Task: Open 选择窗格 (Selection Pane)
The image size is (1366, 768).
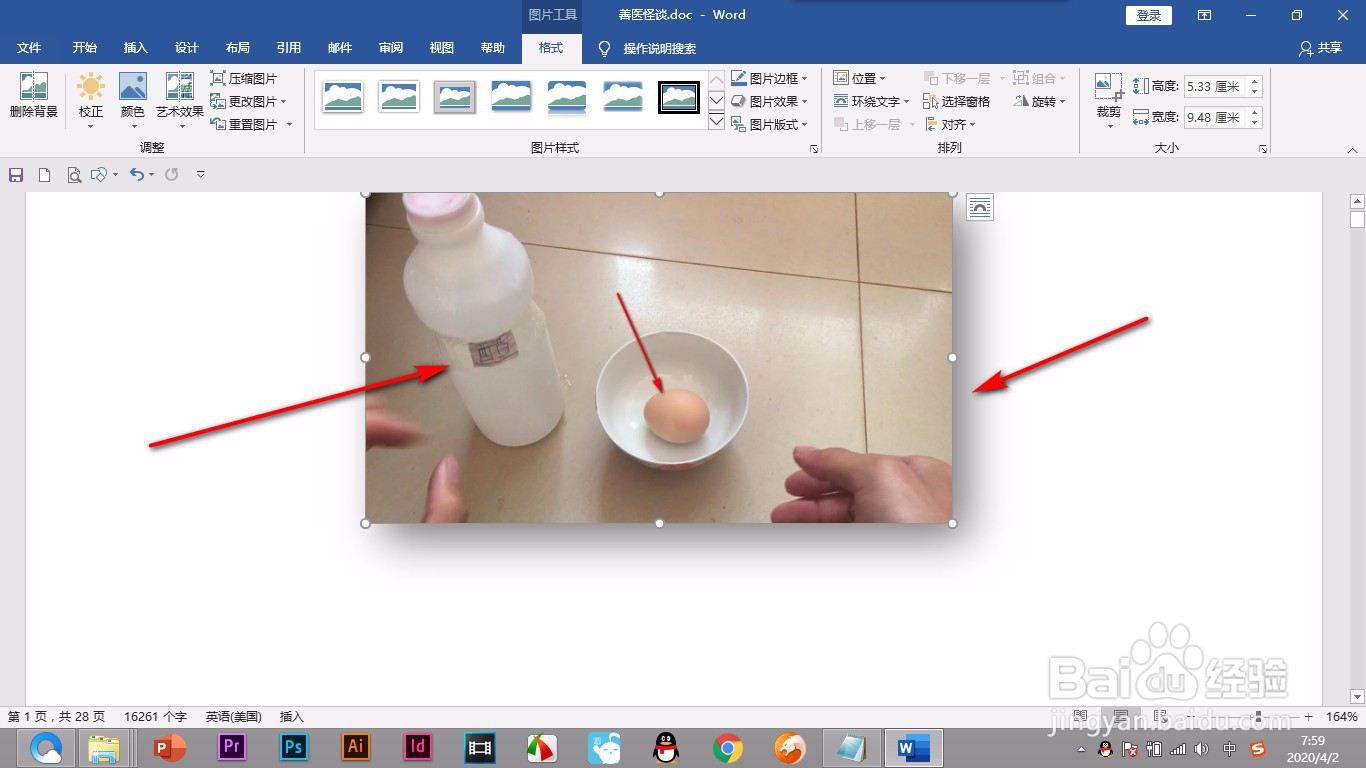Action: (955, 101)
